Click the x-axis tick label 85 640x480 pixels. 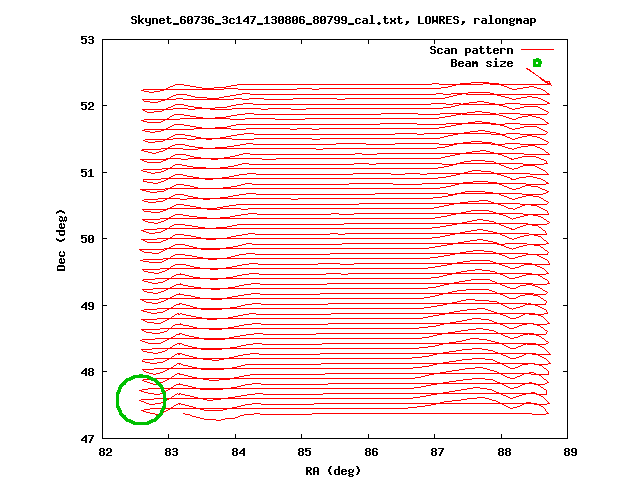(x=304, y=452)
